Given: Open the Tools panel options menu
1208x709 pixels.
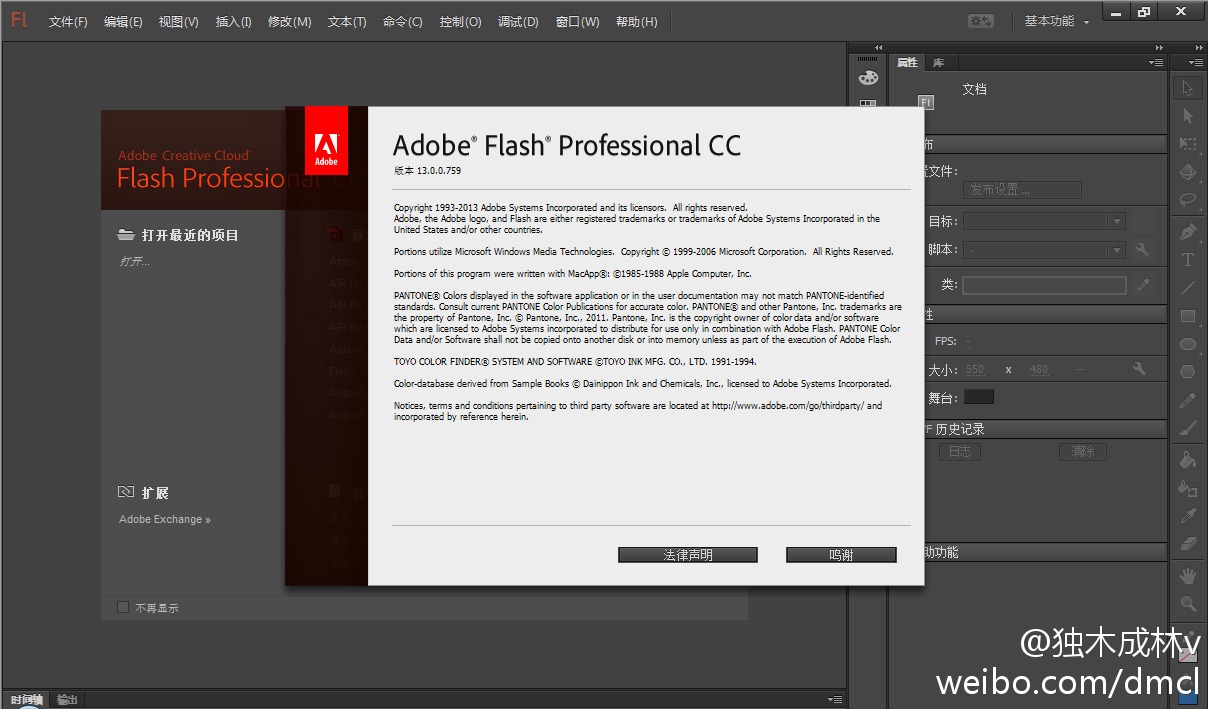Looking at the screenshot, I should [x=1196, y=63].
